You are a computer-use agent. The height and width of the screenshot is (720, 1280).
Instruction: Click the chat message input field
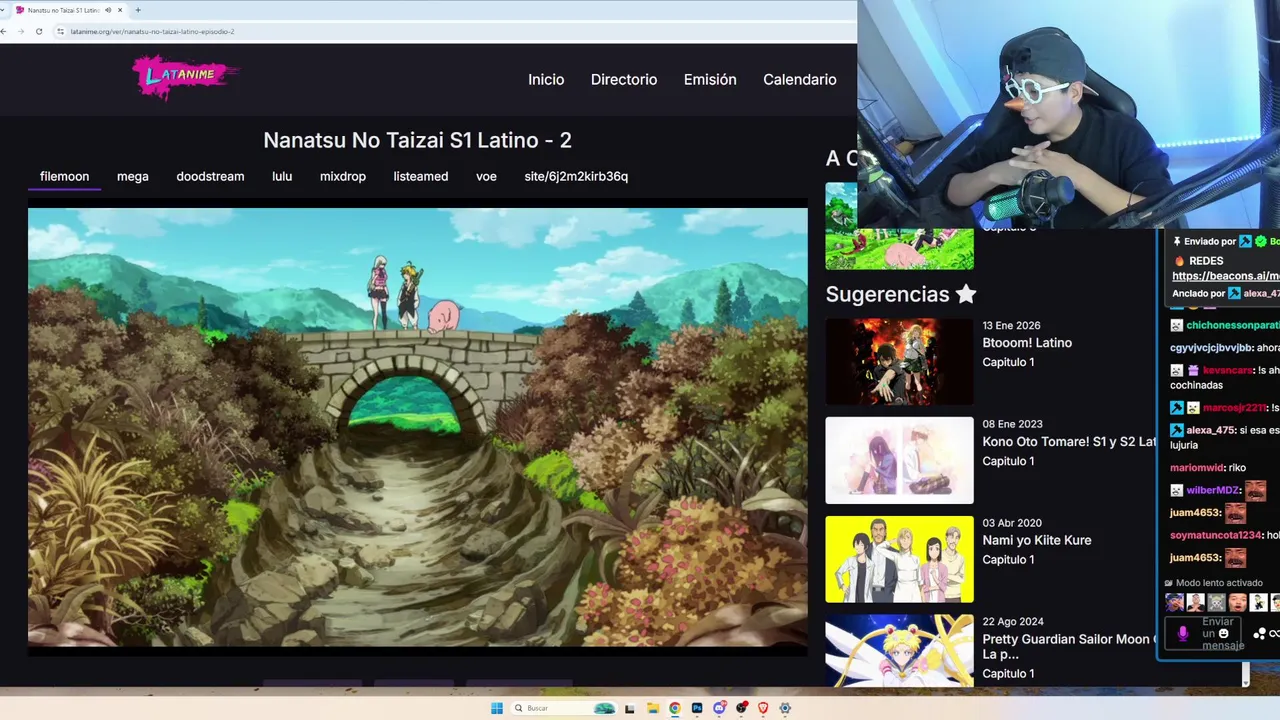click(x=1203, y=634)
